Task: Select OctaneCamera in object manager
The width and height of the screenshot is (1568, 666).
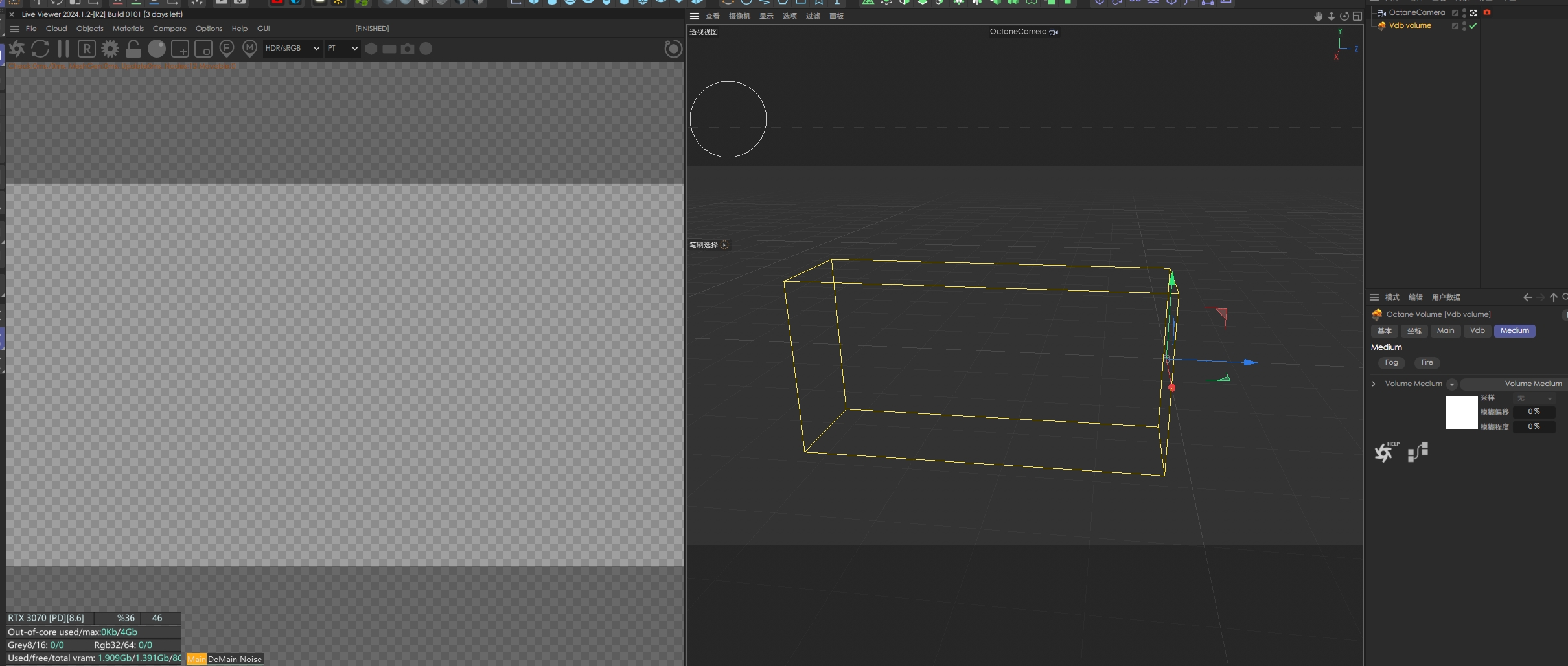Action: [x=1416, y=12]
